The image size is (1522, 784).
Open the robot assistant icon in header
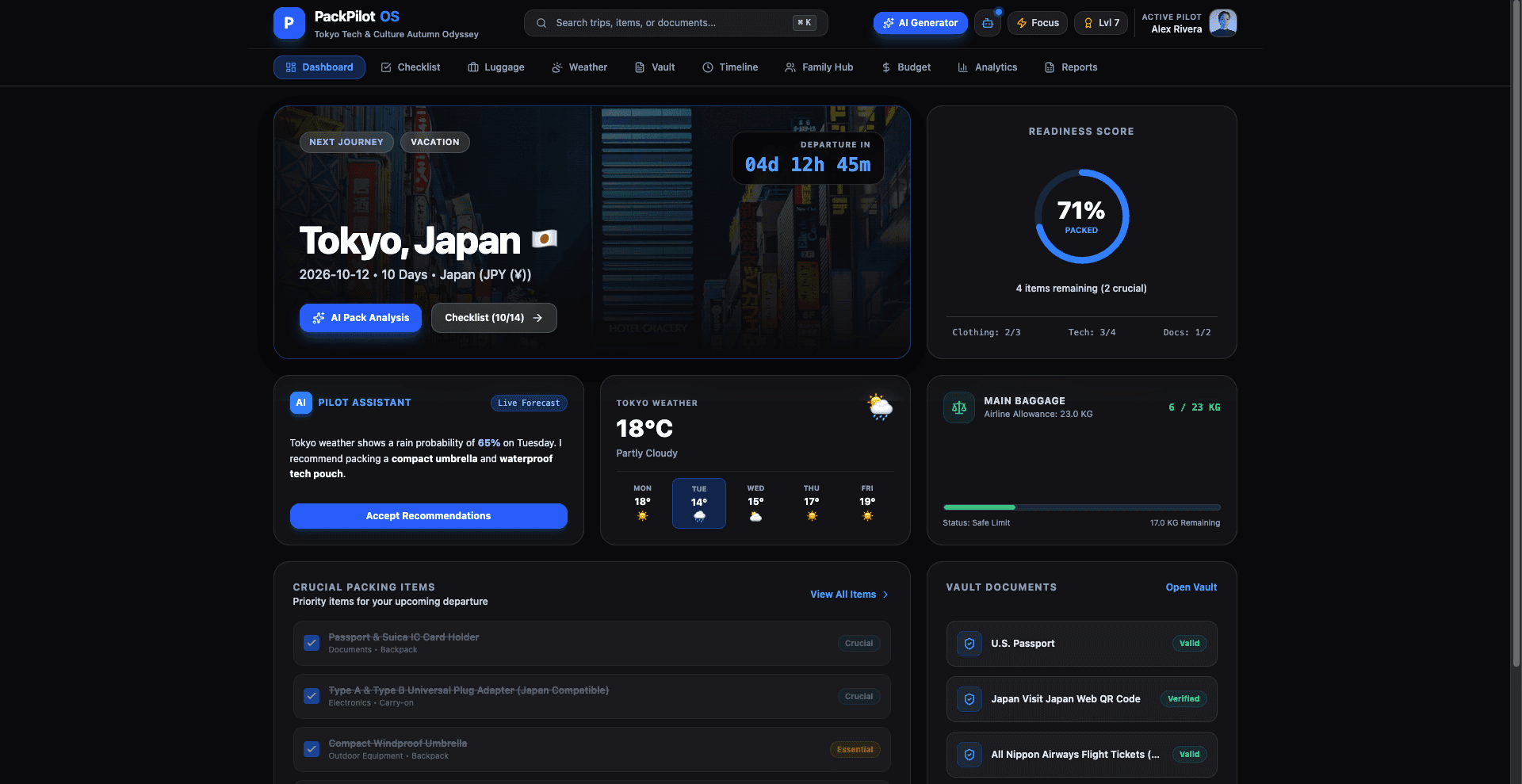(988, 23)
